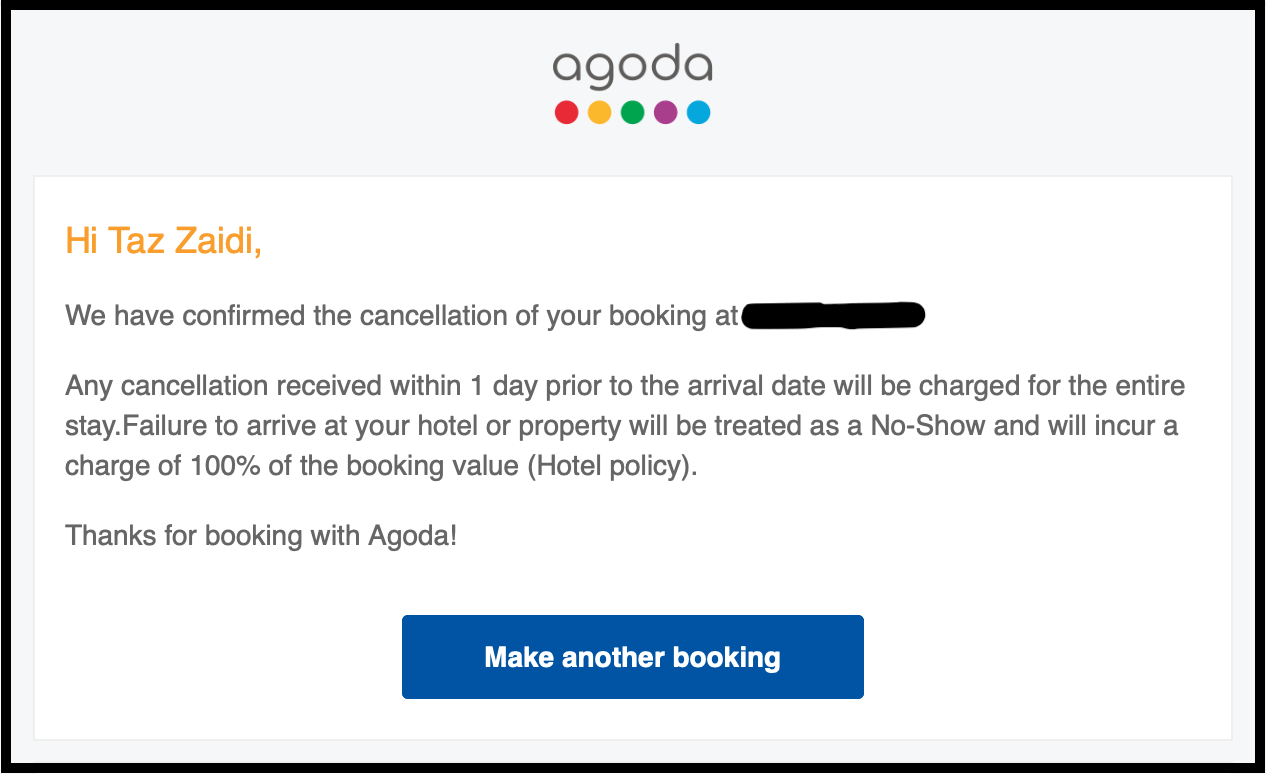Click the agoda wordmark logo
Screen dimensions: 1266x774
tap(633, 65)
